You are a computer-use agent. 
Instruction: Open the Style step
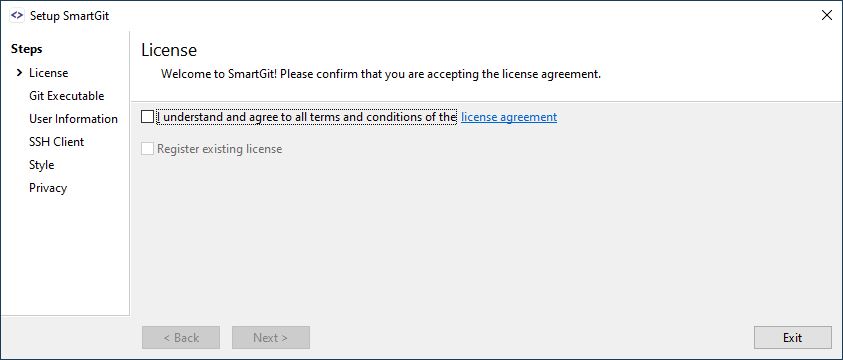(41, 165)
